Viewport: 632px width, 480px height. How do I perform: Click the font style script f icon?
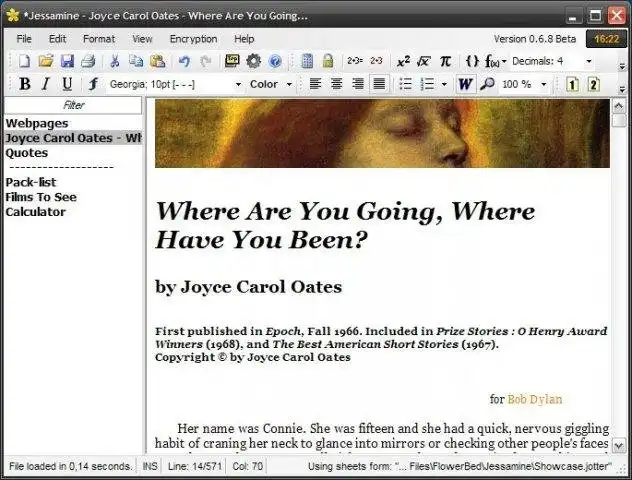coord(93,84)
